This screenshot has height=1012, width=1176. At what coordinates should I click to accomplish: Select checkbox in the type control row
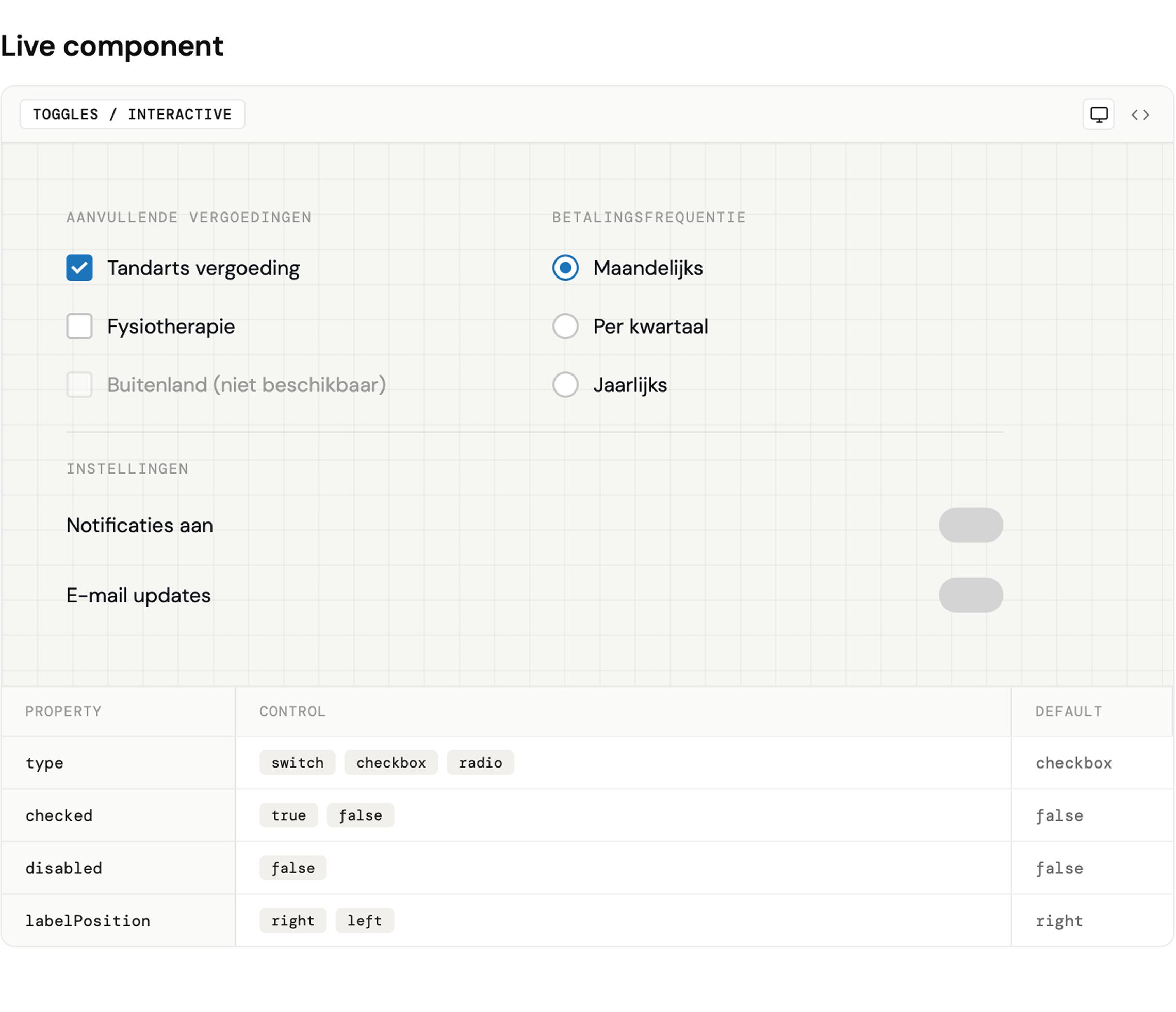tap(390, 763)
